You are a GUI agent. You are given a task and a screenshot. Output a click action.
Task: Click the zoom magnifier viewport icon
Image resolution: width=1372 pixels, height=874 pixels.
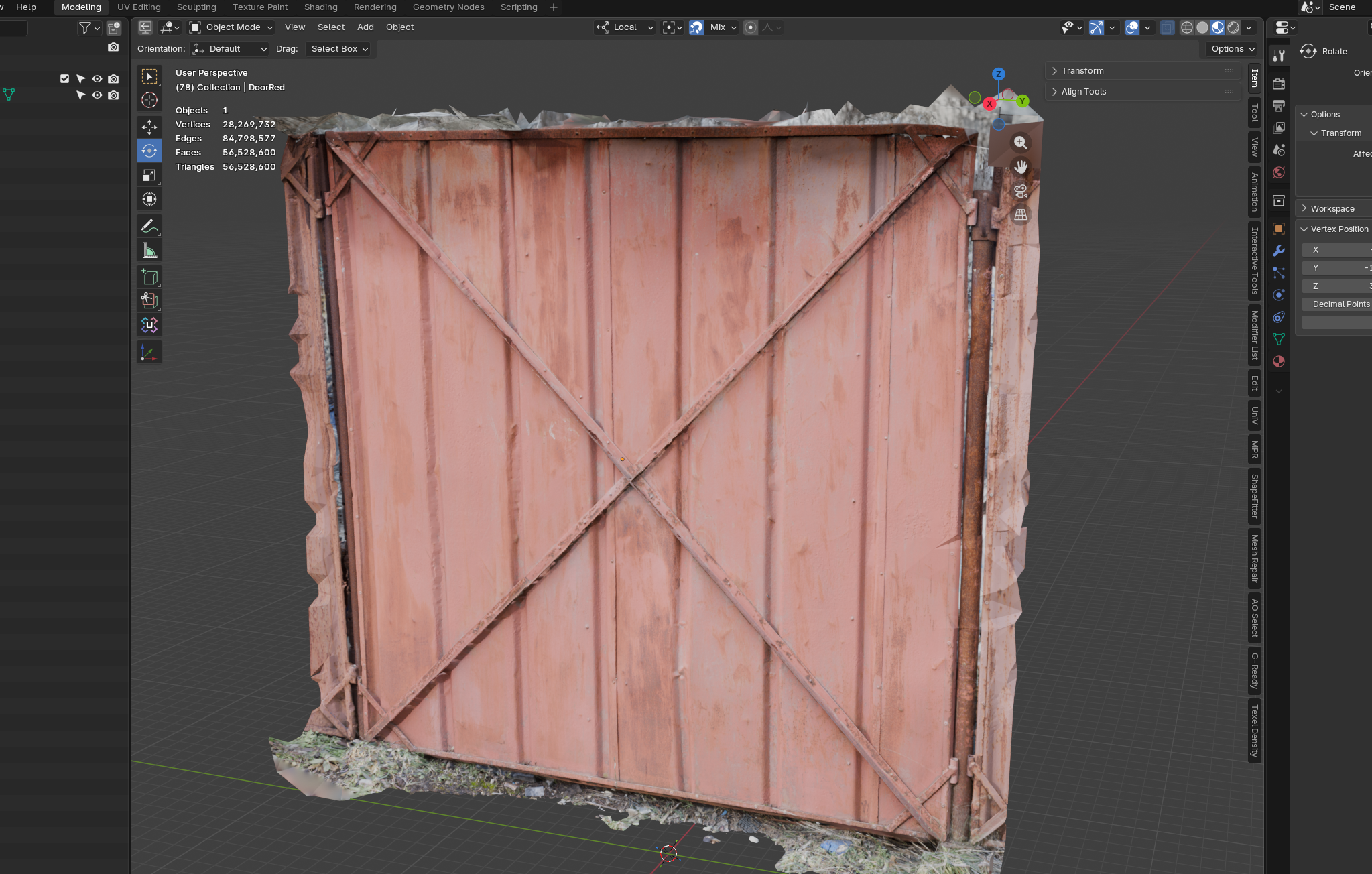click(1020, 143)
